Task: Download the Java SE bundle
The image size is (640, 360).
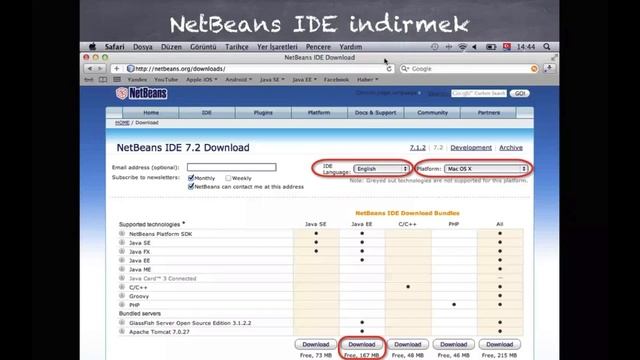Action: coord(316,344)
